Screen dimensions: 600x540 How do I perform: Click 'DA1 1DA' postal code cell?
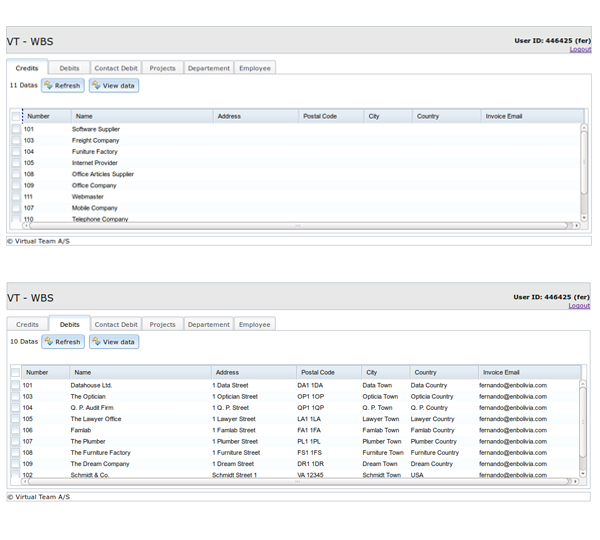click(x=310, y=385)
